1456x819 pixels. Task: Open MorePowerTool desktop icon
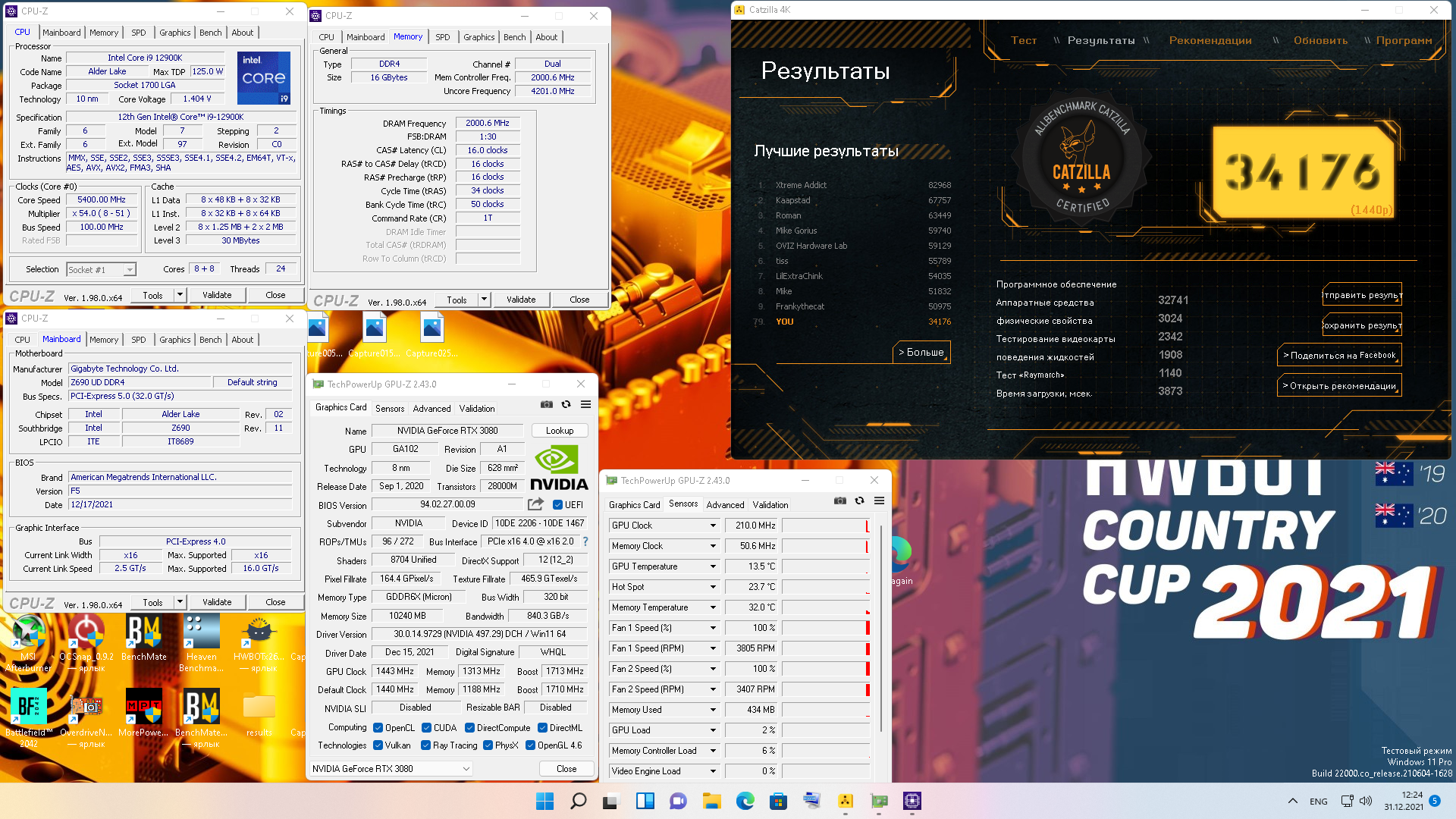(144, 713)
